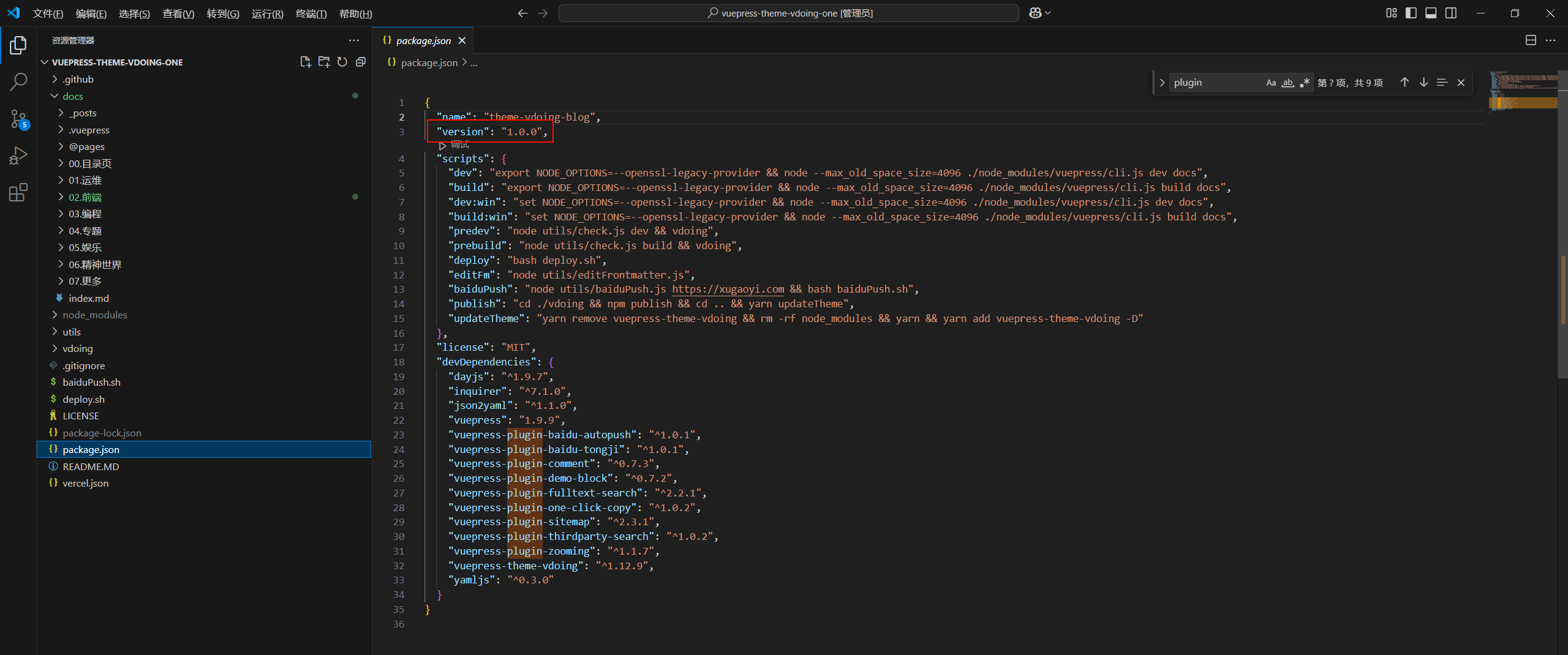Split the editor to the right
This screenshot has width=1568, height=655.
(1531, 40)
